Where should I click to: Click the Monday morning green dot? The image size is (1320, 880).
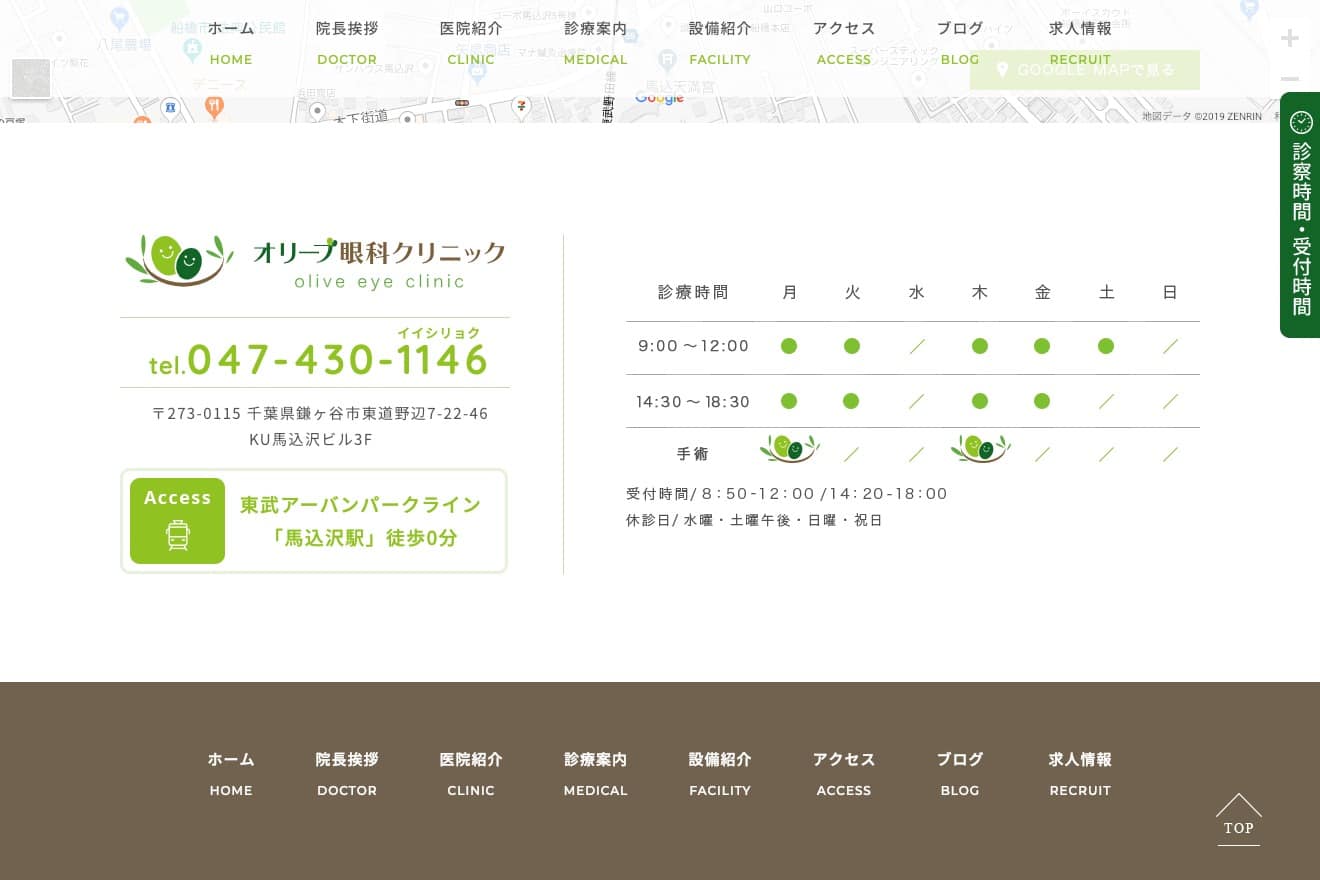pyautogui.click(x=789, y=346)
